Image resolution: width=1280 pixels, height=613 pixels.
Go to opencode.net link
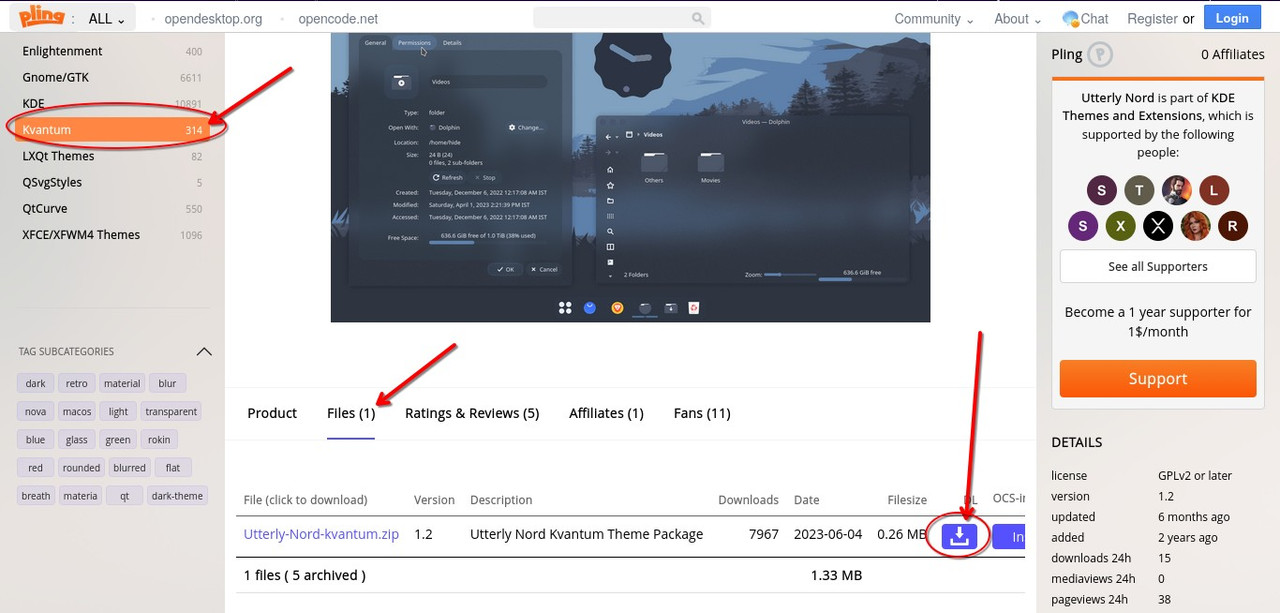tap(338, 18)
